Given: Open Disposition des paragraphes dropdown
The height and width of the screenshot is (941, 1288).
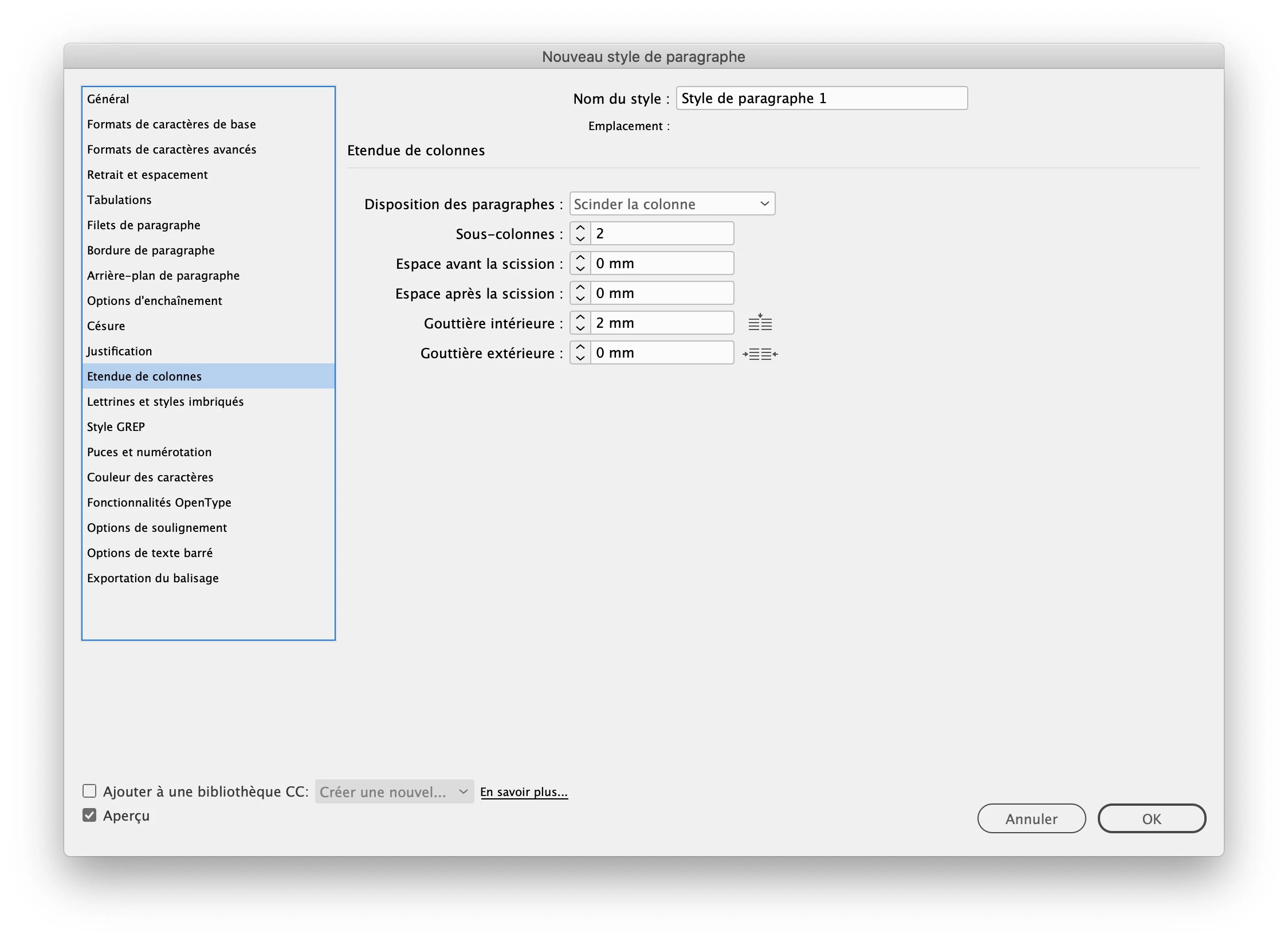Looking at the screenshot, I should tap(672, 204).
